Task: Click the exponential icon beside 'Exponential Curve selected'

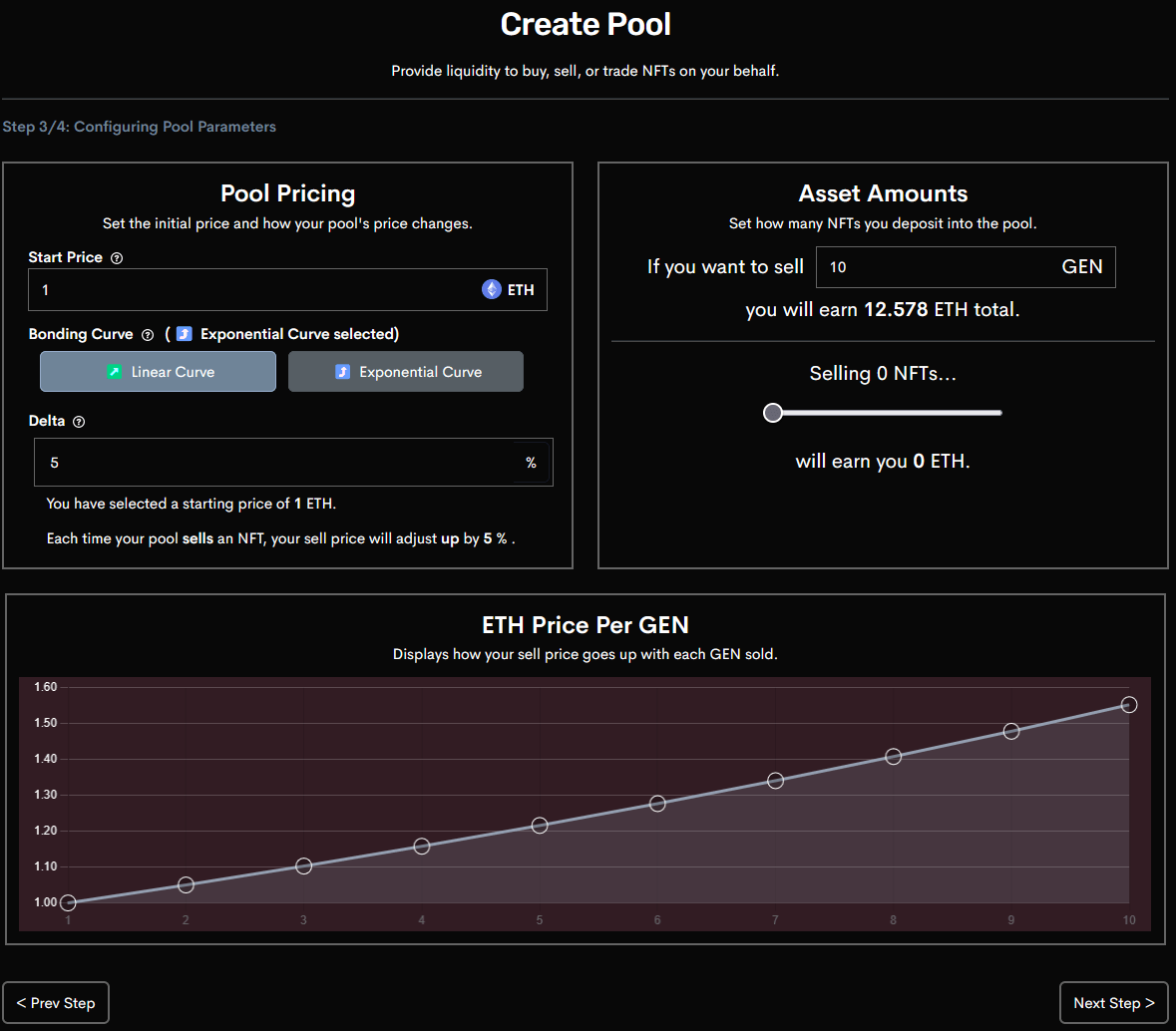Action: pyautogui.click(x=185, y=334)
